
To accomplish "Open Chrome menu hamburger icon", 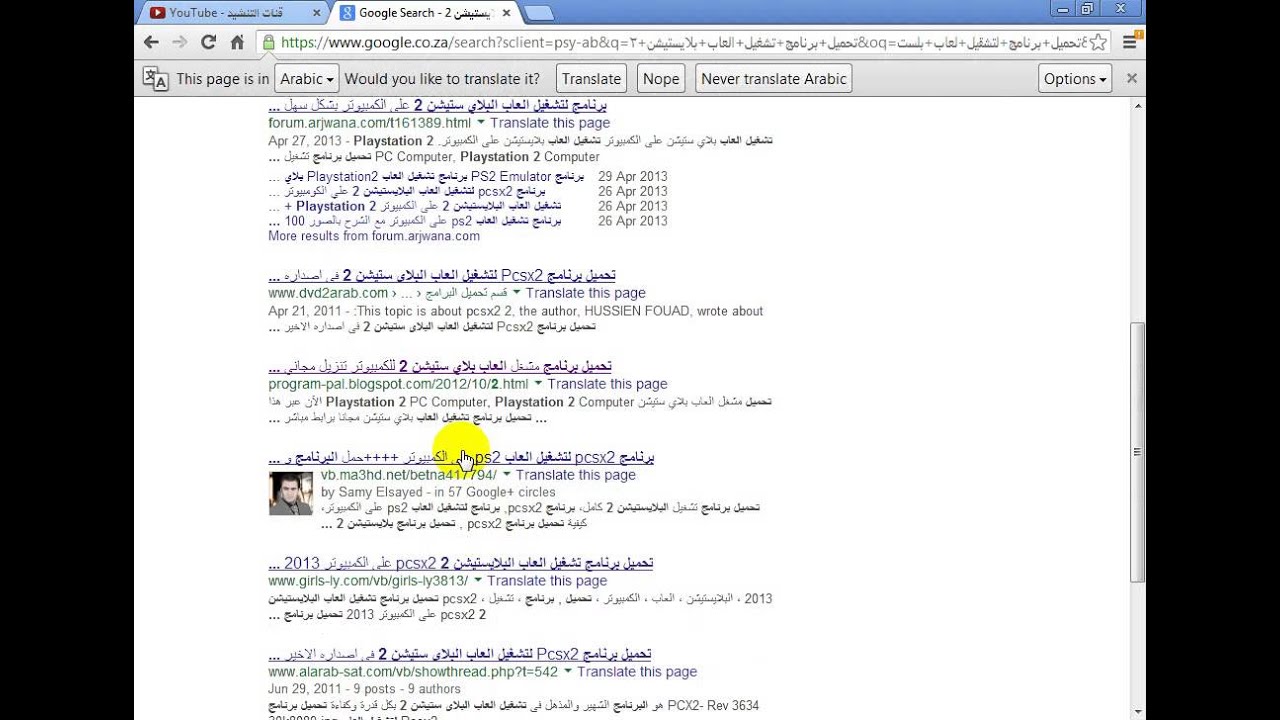I will 1130,42.
